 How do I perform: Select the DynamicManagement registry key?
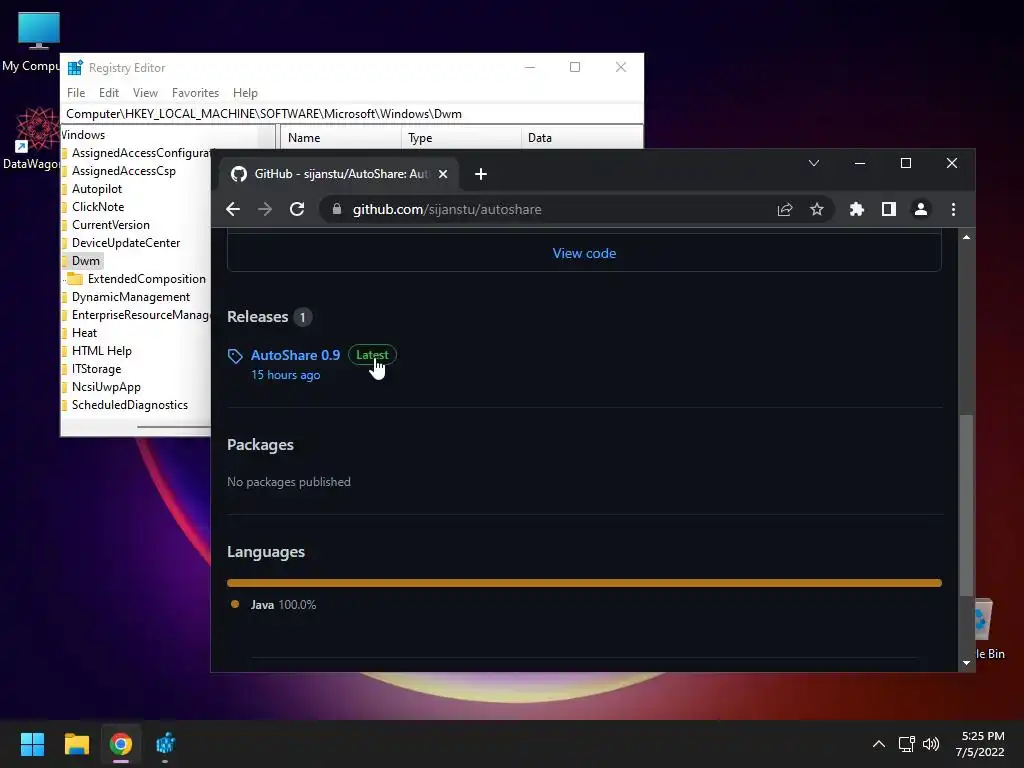point(131,297)
